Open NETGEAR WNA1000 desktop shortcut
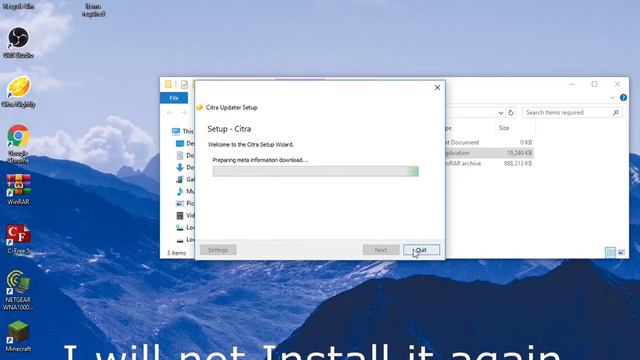The width and height of the screenshot is (640, 360). [18, 290]
